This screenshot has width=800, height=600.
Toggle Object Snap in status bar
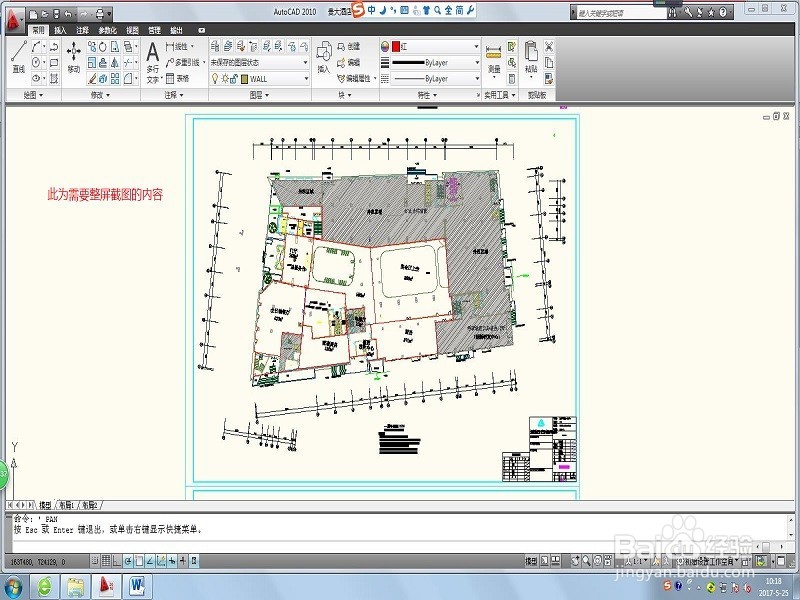click(139, 561)
